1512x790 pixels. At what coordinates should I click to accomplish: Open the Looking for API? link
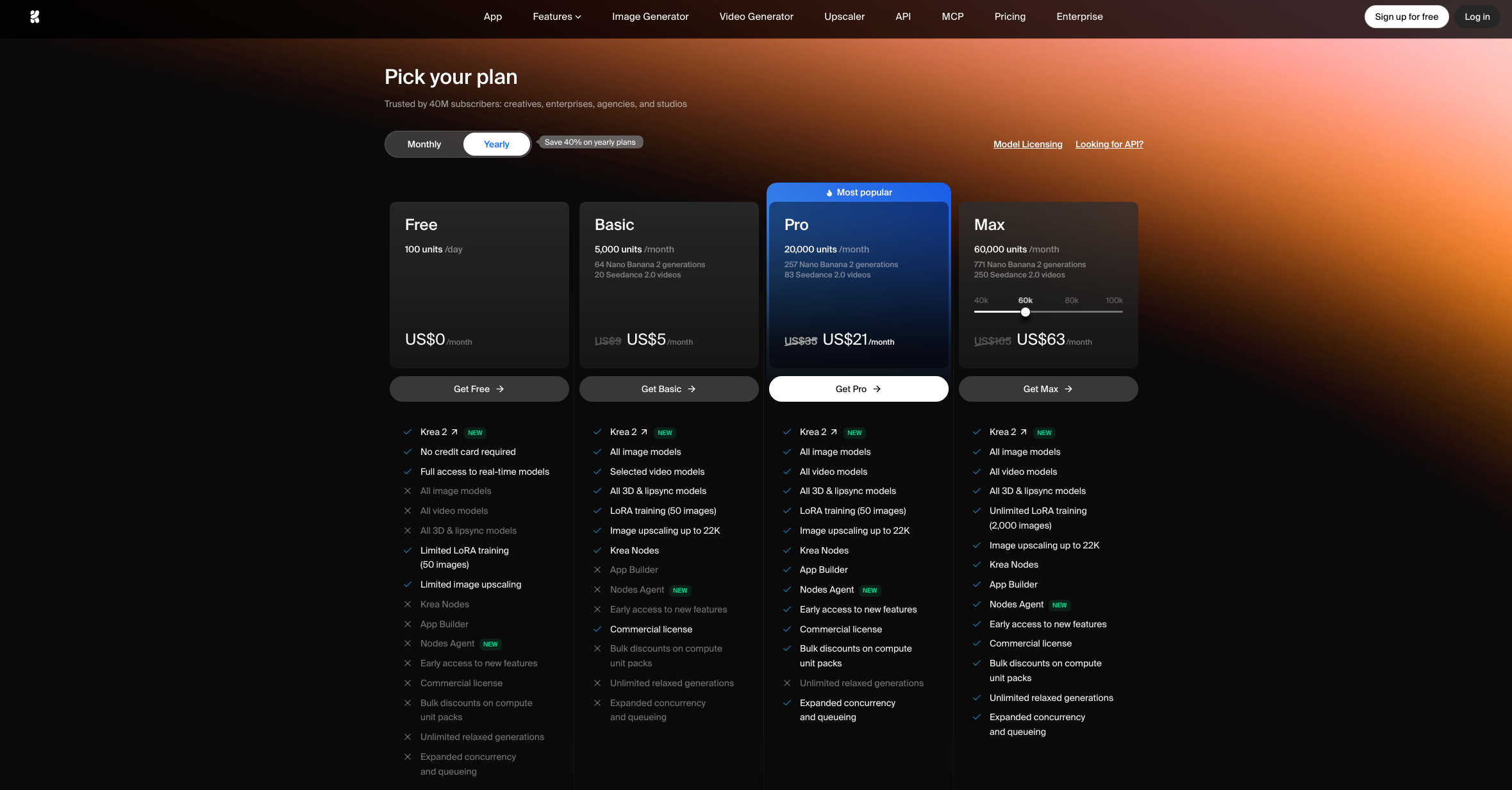tap(1109, 144)
